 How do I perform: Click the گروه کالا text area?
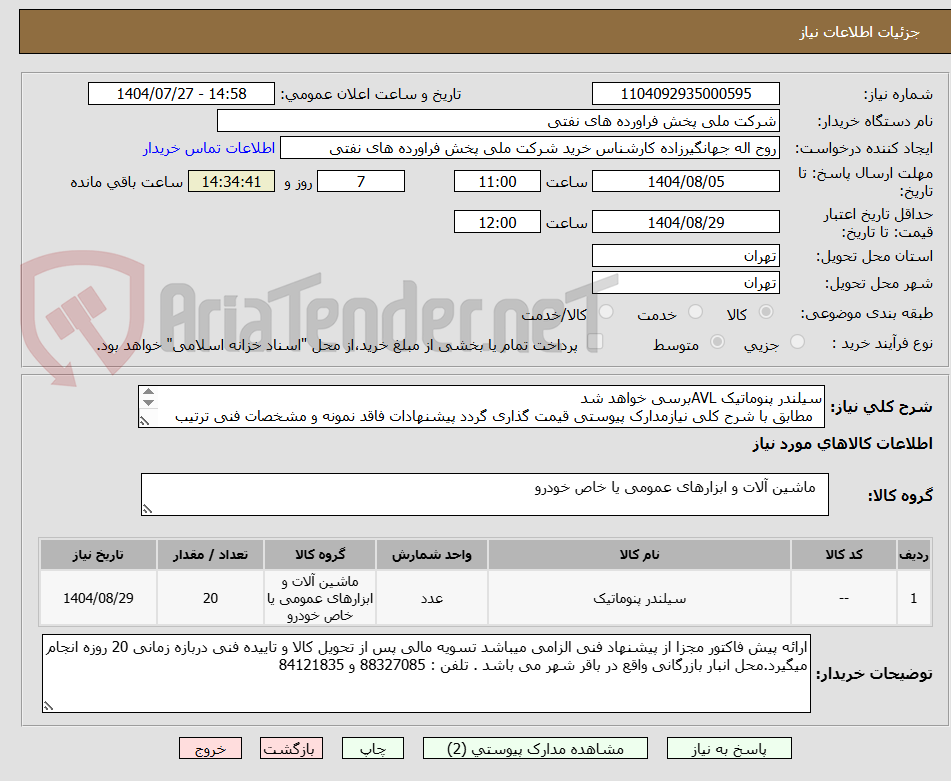pos(485,495)
